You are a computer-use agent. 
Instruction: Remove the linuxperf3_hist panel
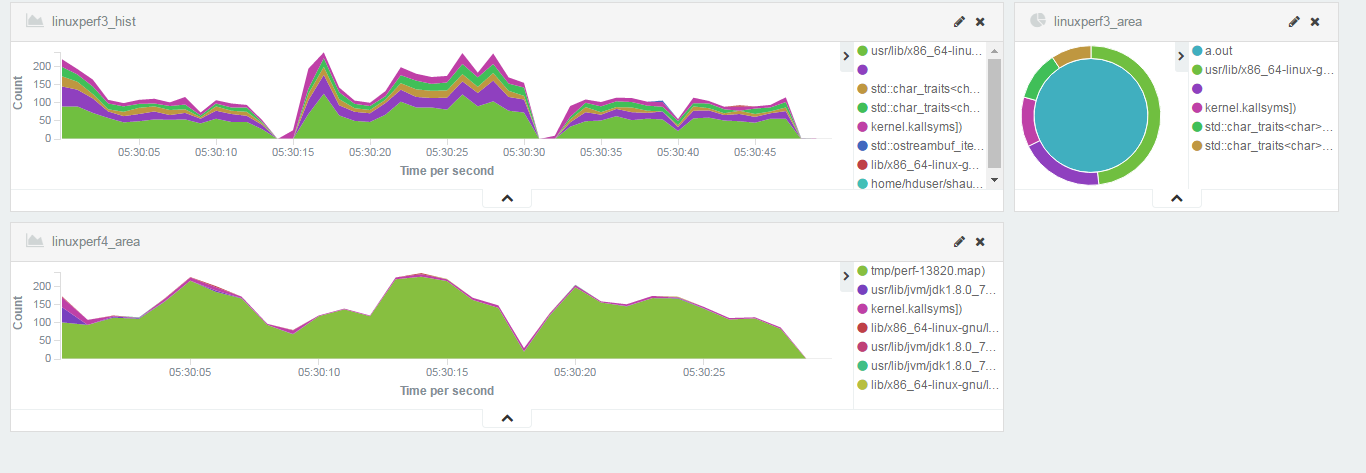point(980,22)
